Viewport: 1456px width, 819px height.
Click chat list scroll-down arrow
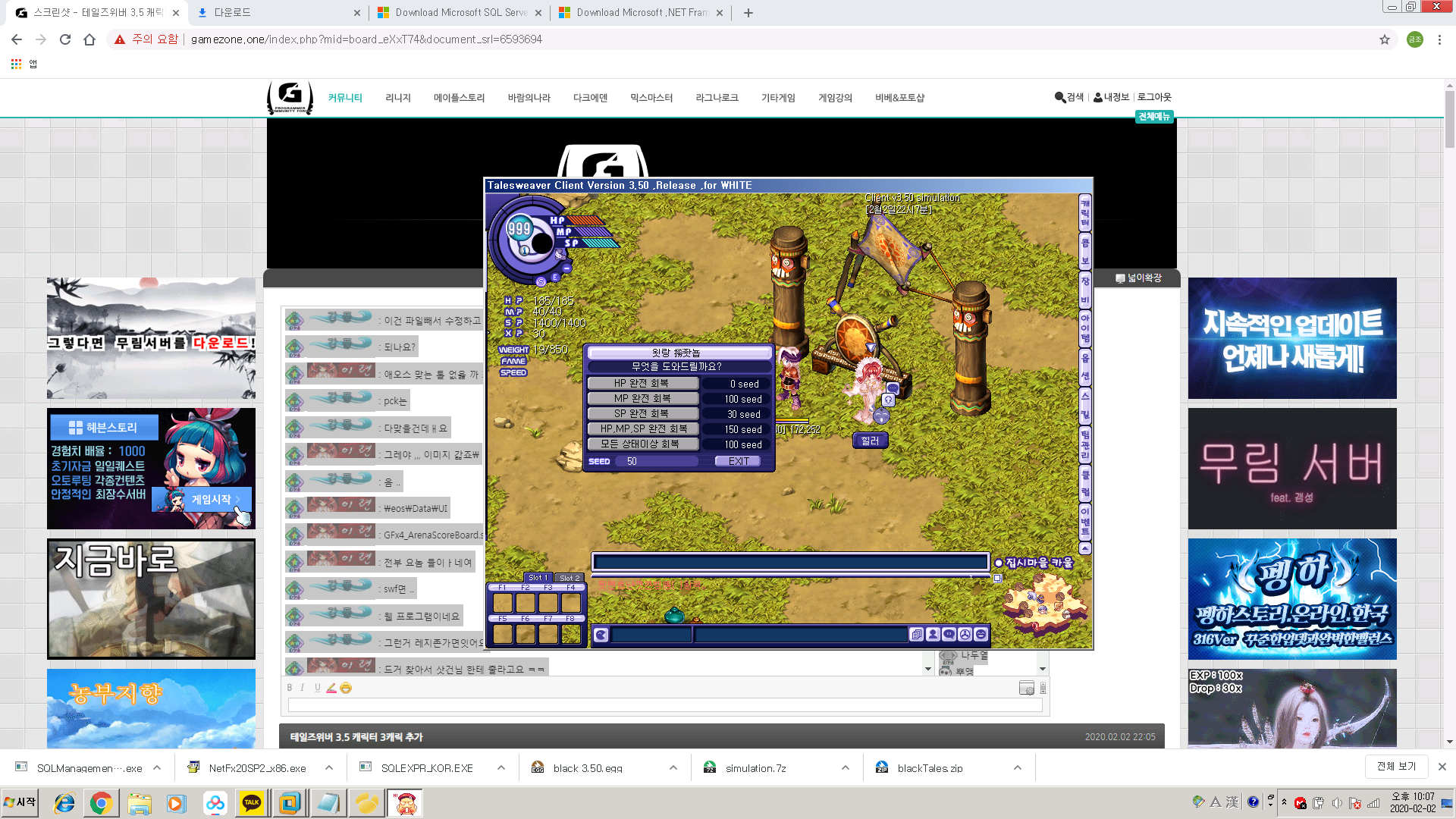click(927, 669)
